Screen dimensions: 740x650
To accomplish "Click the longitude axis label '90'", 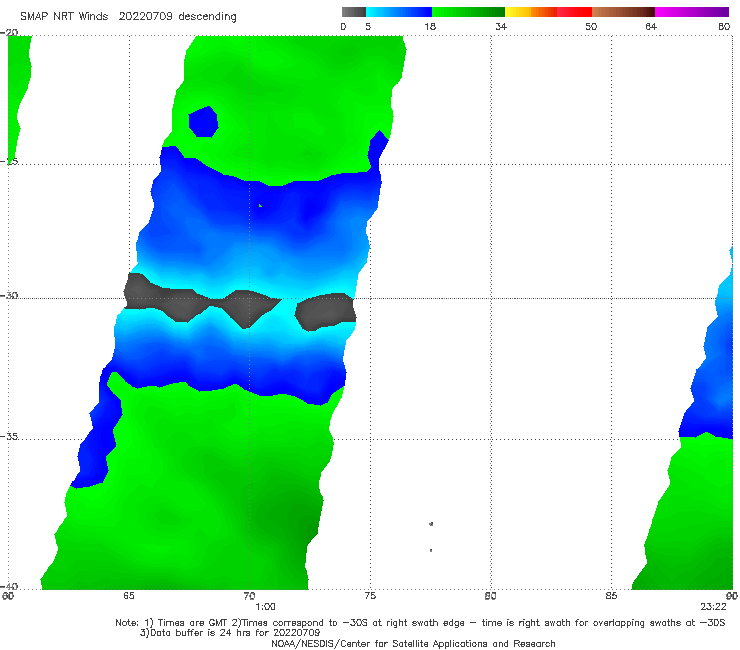I will [x=732, y=596].
